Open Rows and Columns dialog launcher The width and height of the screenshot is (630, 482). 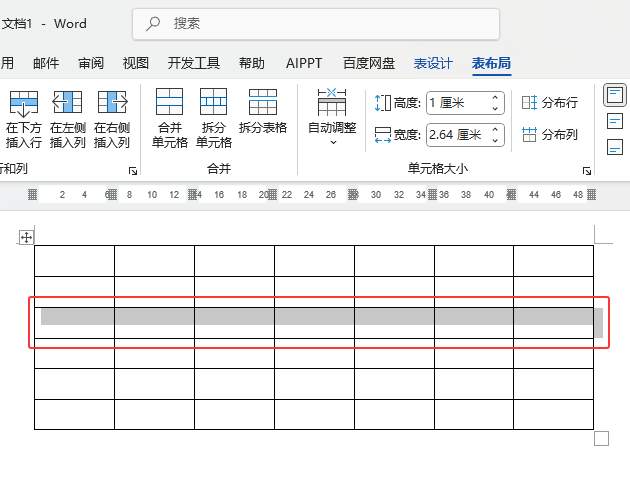pyautogui.click(x=133, y=171)
